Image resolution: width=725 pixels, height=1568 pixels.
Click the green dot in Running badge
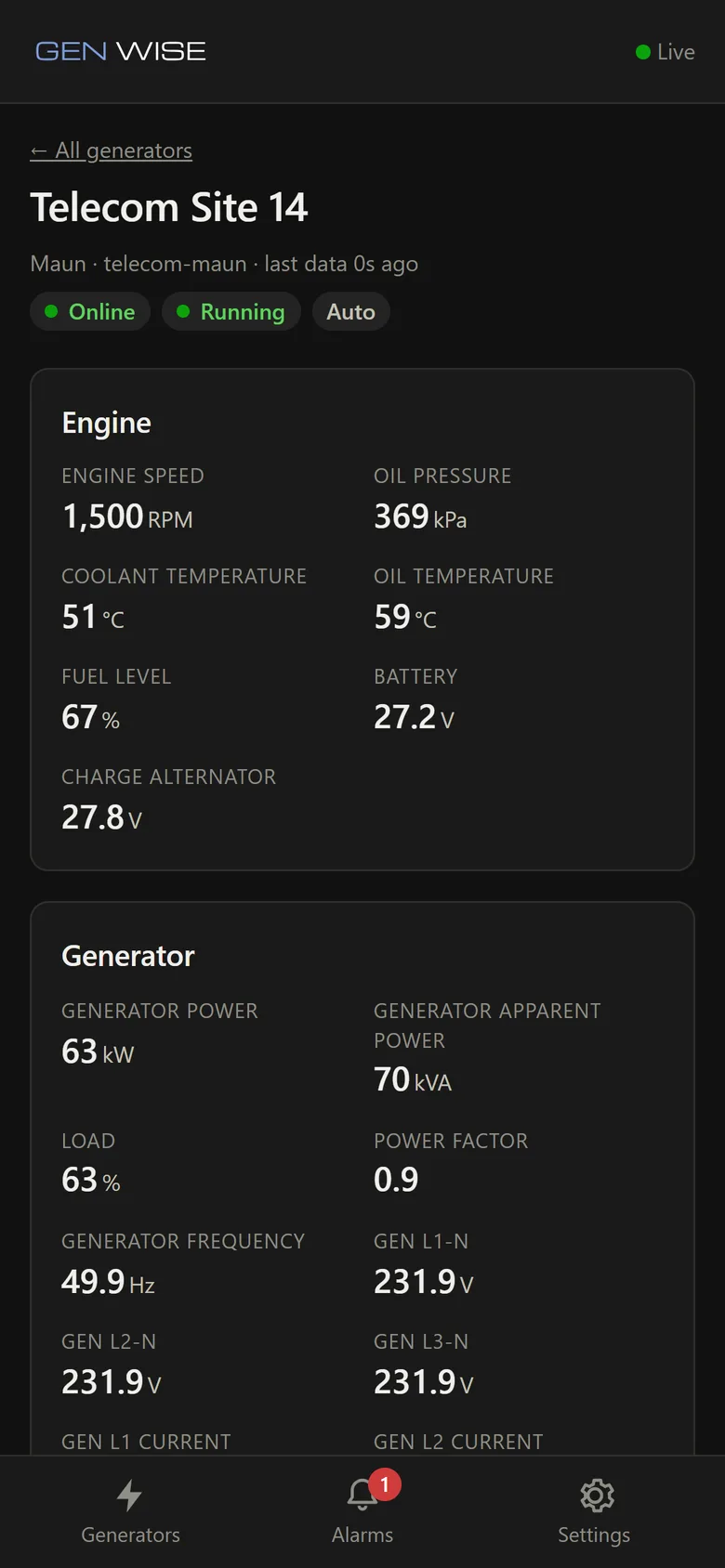click(183, 311)
